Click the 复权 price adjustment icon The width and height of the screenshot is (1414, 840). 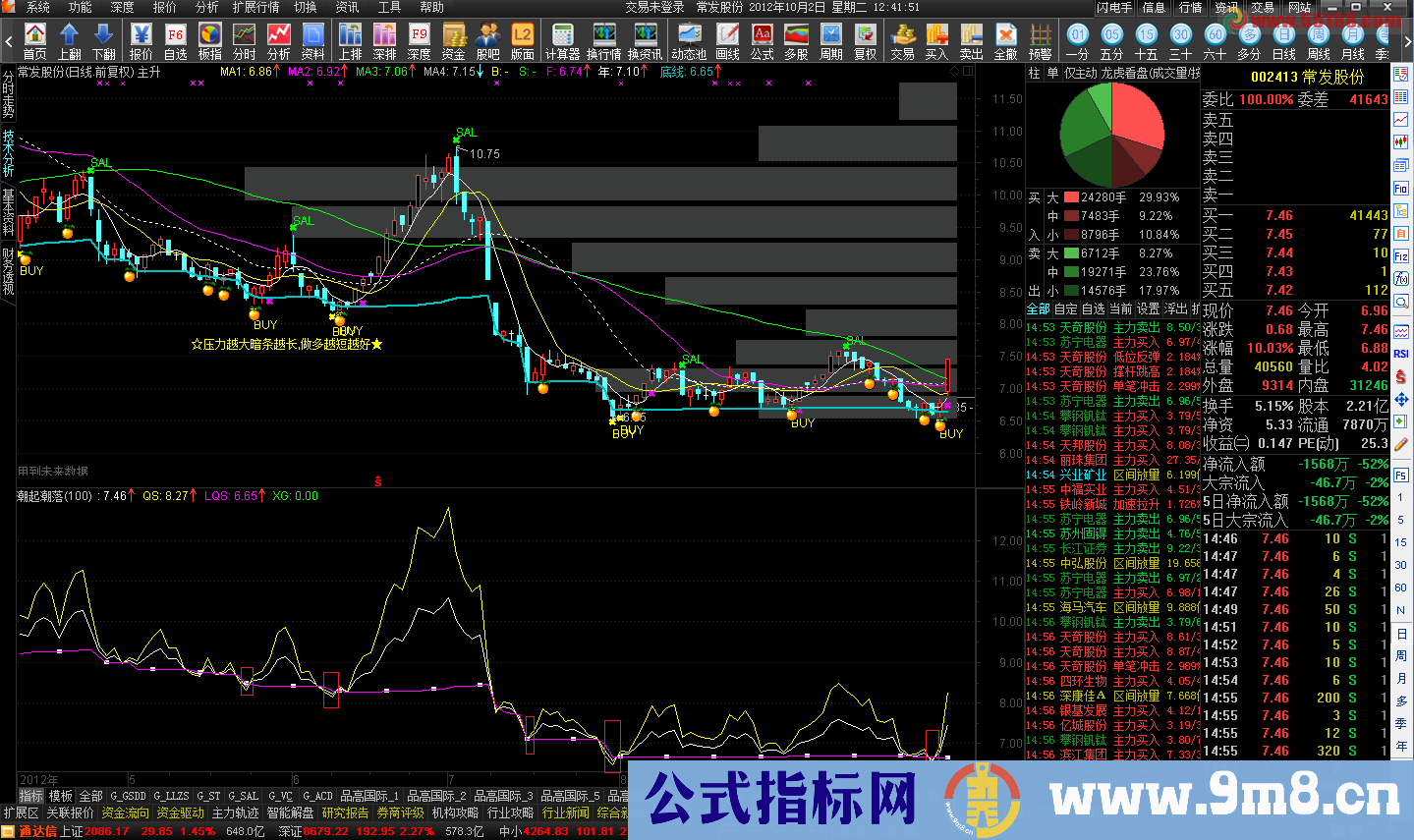coord(867,41)
